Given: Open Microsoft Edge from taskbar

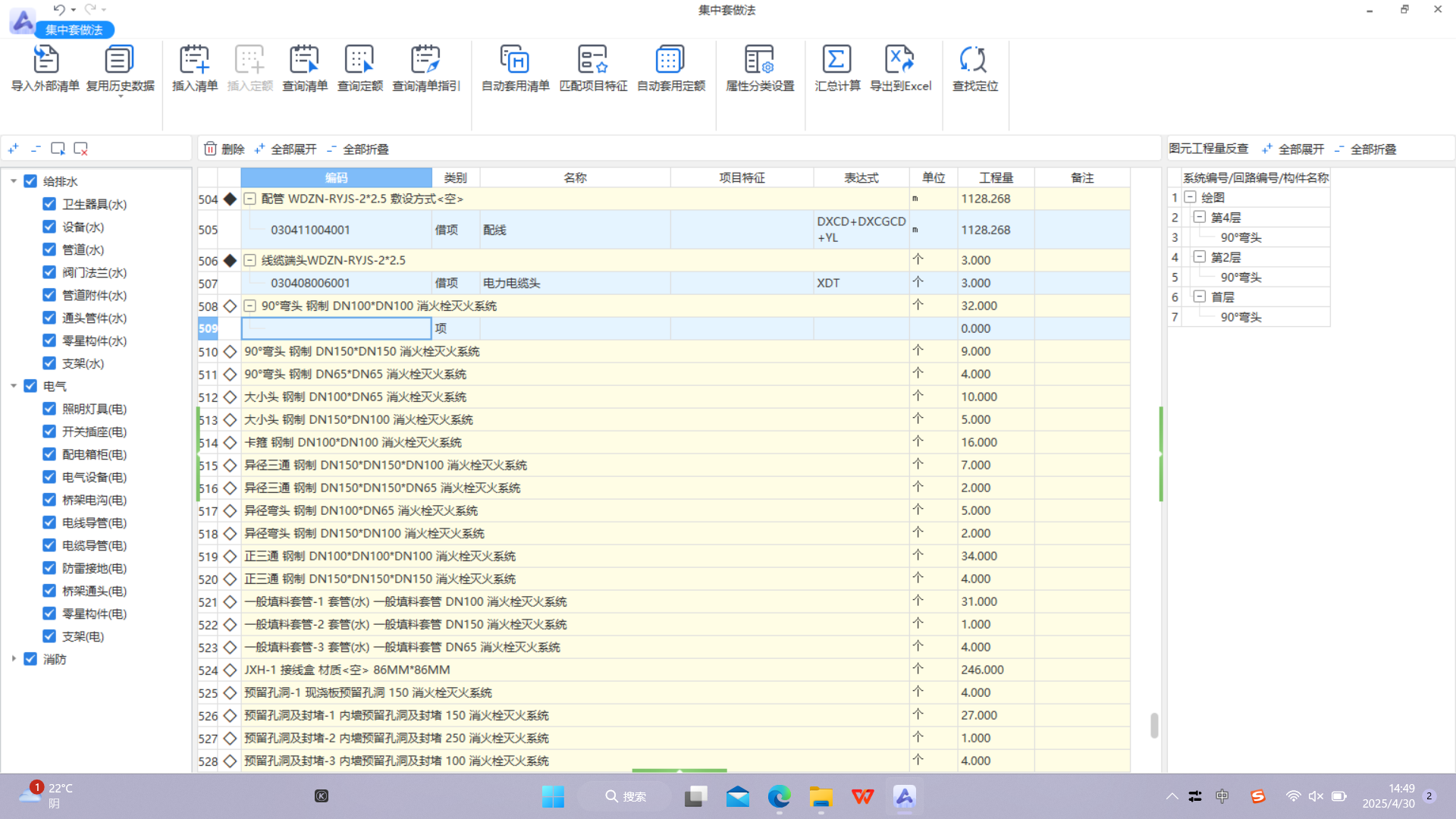Looking at the screenshot, I should (779, 796).
